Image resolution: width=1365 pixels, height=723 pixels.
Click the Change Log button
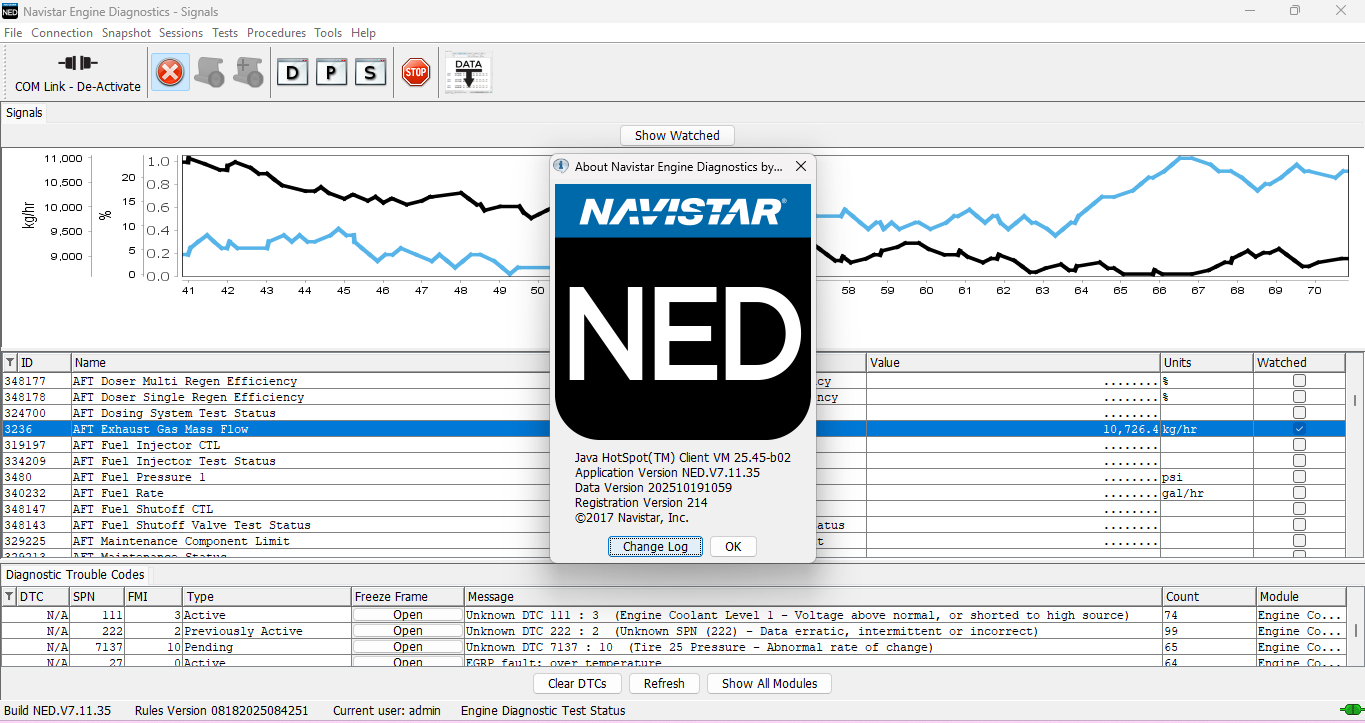655,547
